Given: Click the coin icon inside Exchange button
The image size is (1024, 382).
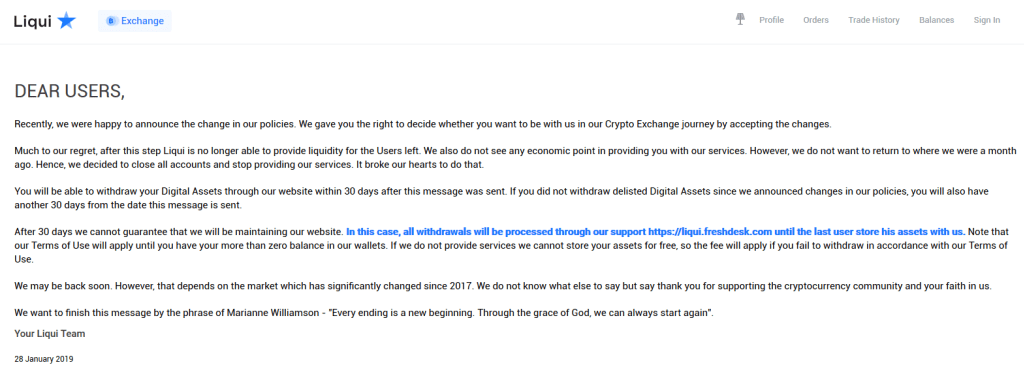Looking at the screenshot, I should click(111, 21).
